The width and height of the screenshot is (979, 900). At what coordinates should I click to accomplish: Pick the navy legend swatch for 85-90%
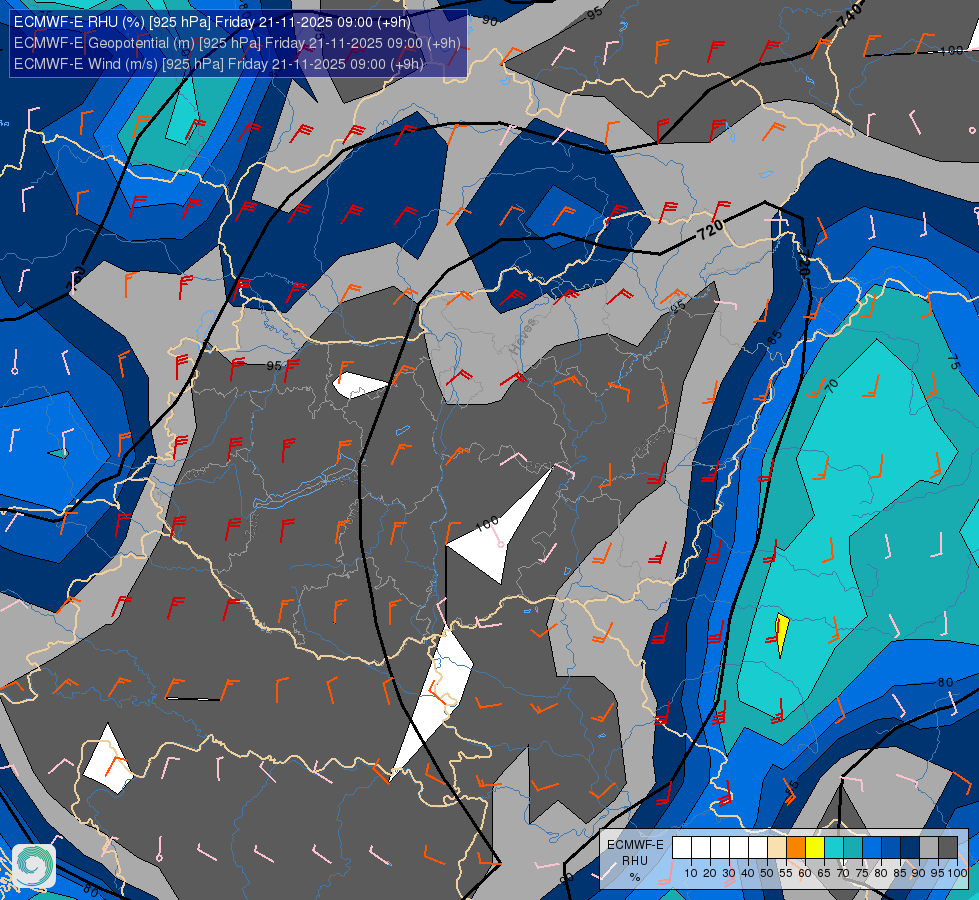point(910,848)
